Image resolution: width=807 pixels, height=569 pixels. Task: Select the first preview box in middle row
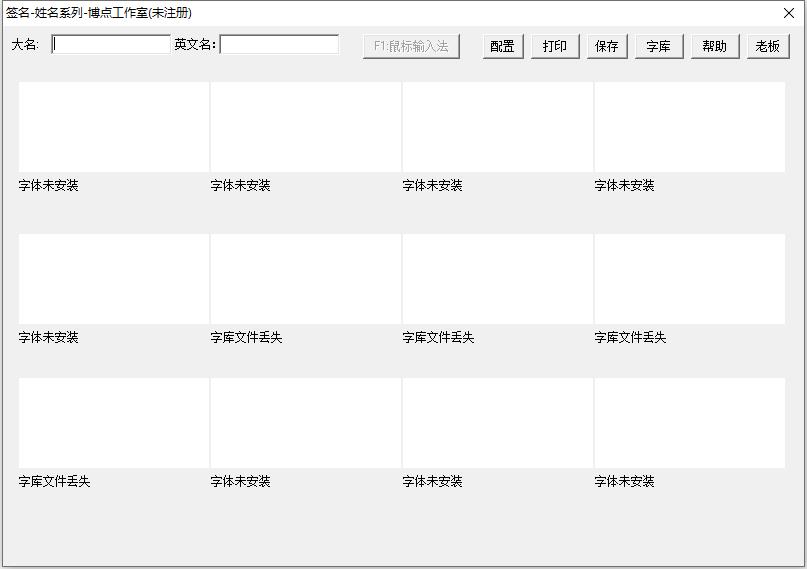coord(114,279)
